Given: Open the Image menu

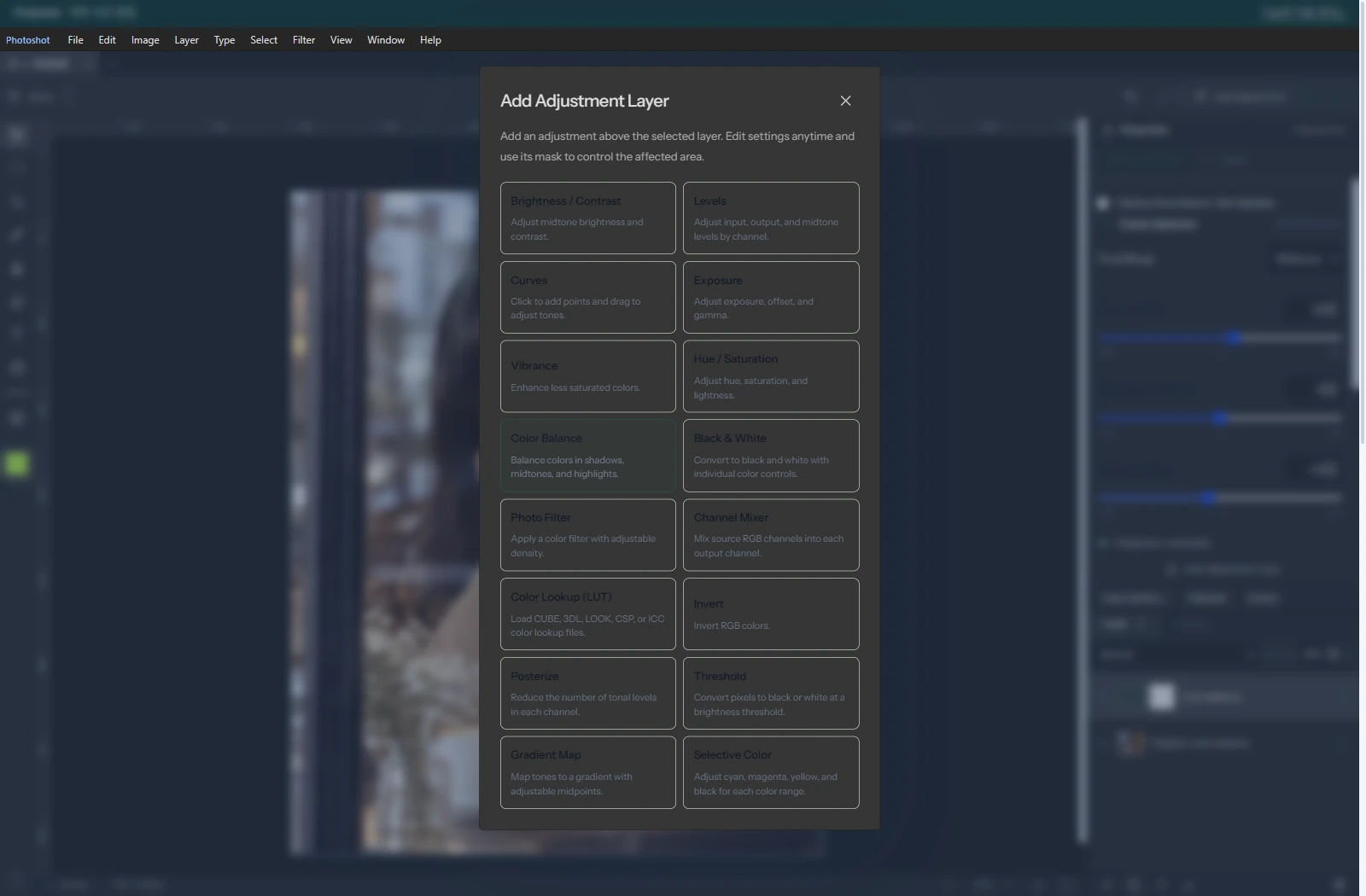Looking at the screenshot, I should (145, 40).
